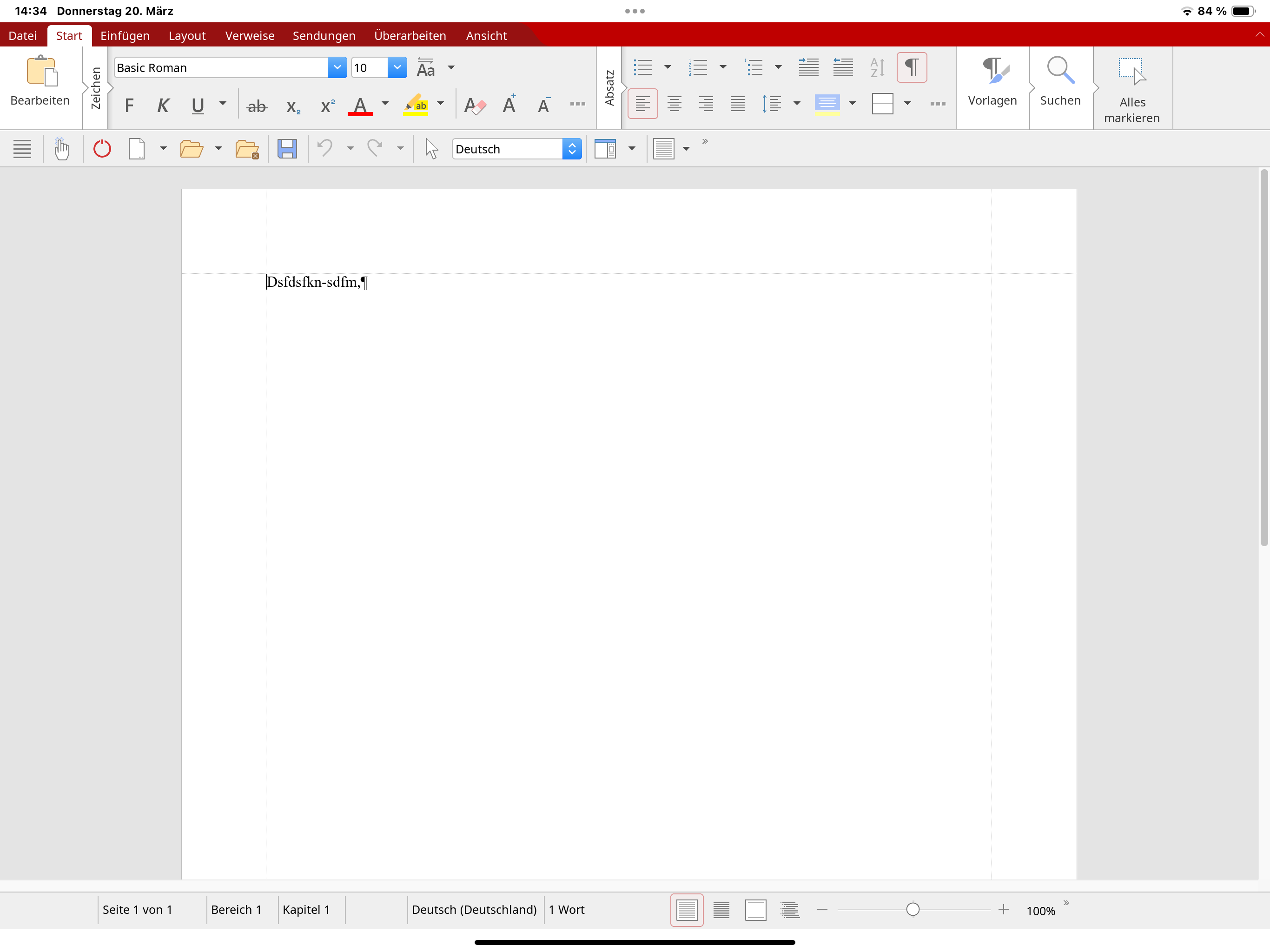The width and height of the screenshot is (1270, 952).
Task: Switch to the Einfügen tab
Action: pos(125,36)
